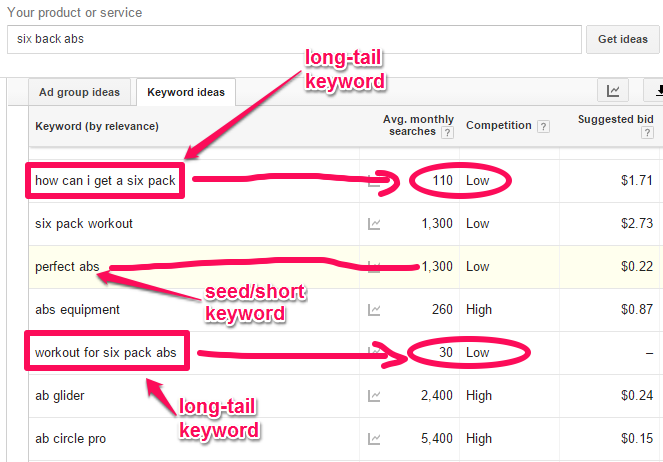
Task: Choose the 'ab glider' keyword
Action: 59,396
